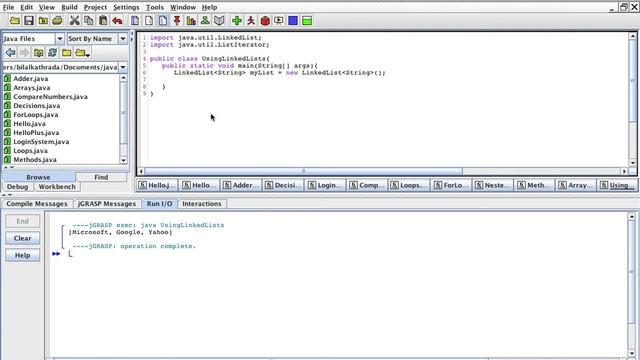Expand the directory path dropdown
Viewport: 640px width, 360px height.
(123, 67)
